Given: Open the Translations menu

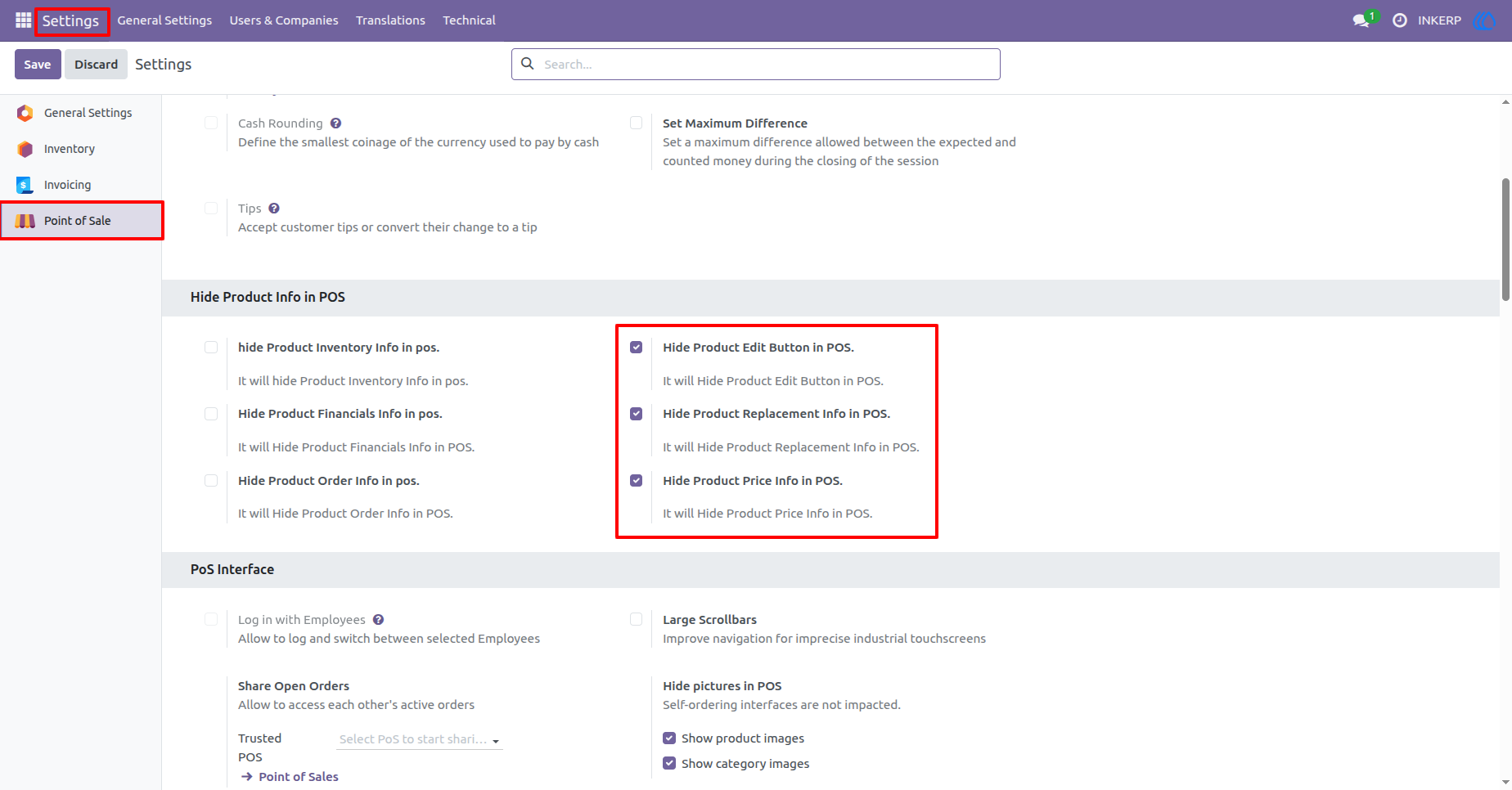Looking at the screenshot, I should 390,20.
